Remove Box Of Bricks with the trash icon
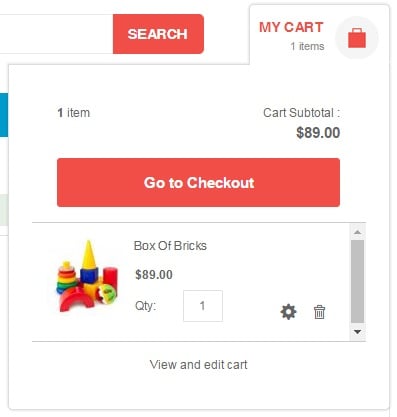 coord(319,312)
